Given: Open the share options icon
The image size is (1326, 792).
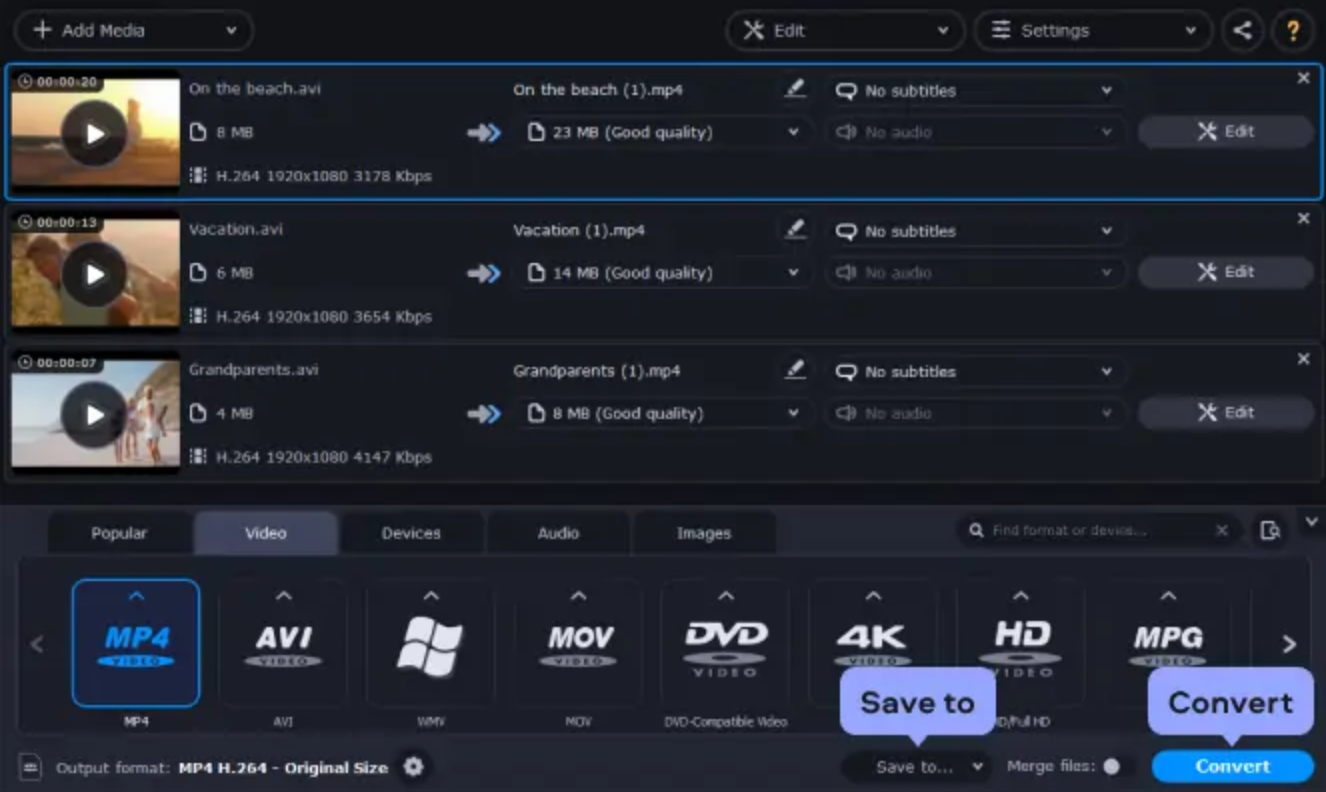Looking at the screenshot, I should (x=1242, y=30).
